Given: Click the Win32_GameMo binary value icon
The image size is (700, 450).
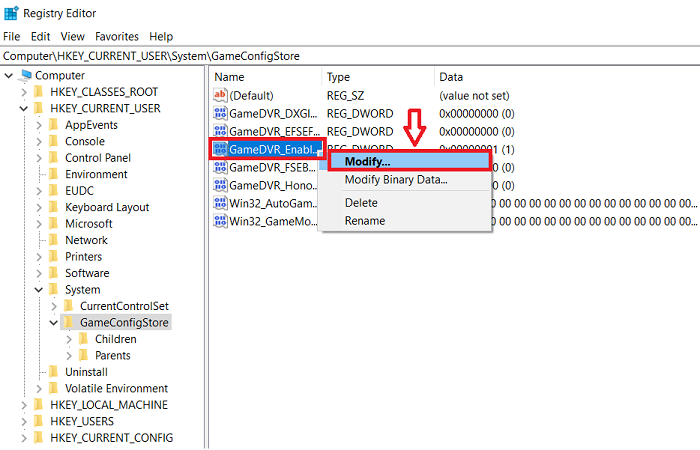Looking at the screenshot, I should click(x=220, y=221).
